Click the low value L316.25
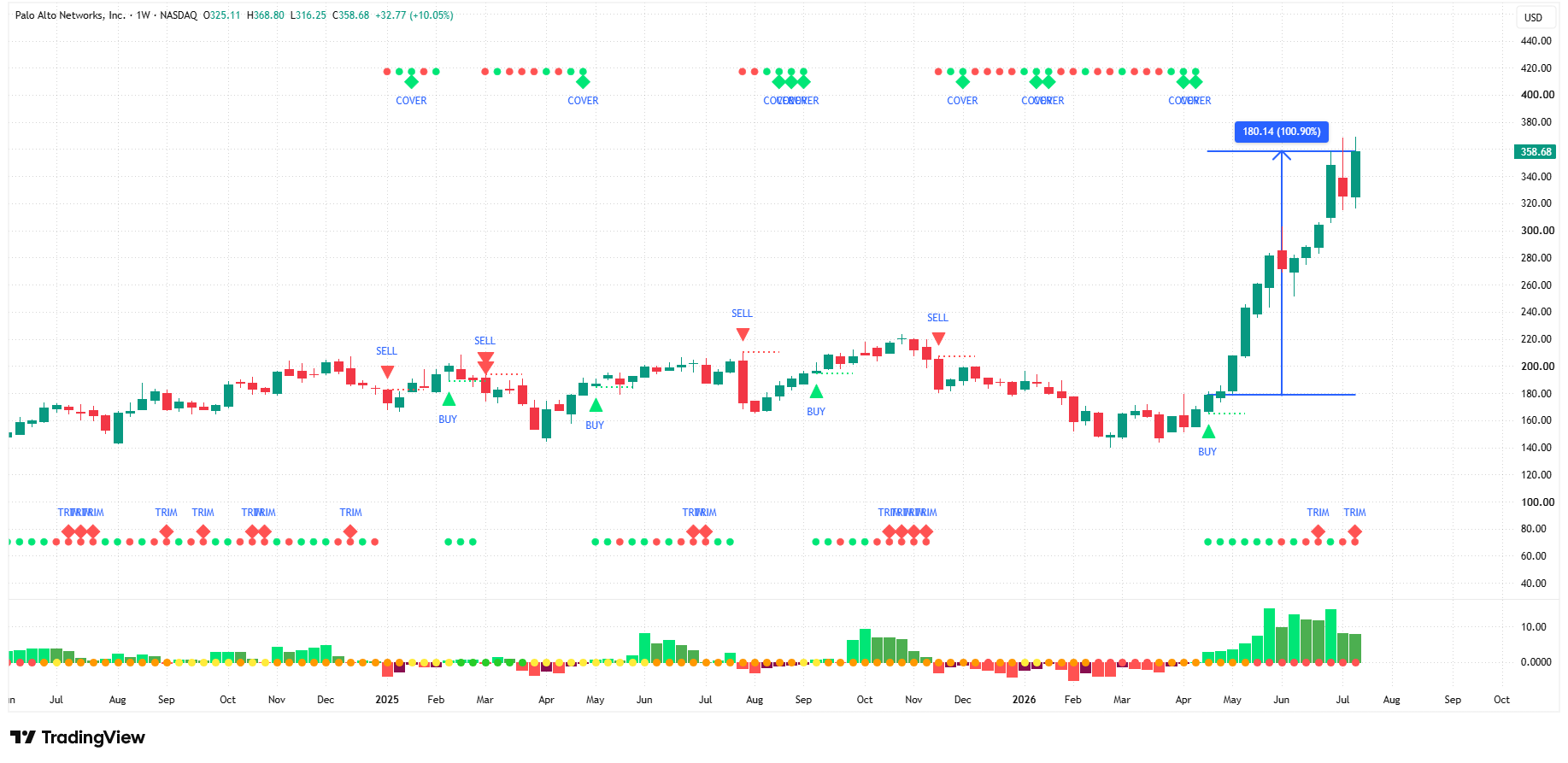1568x763 pixels. click(308, 15)
